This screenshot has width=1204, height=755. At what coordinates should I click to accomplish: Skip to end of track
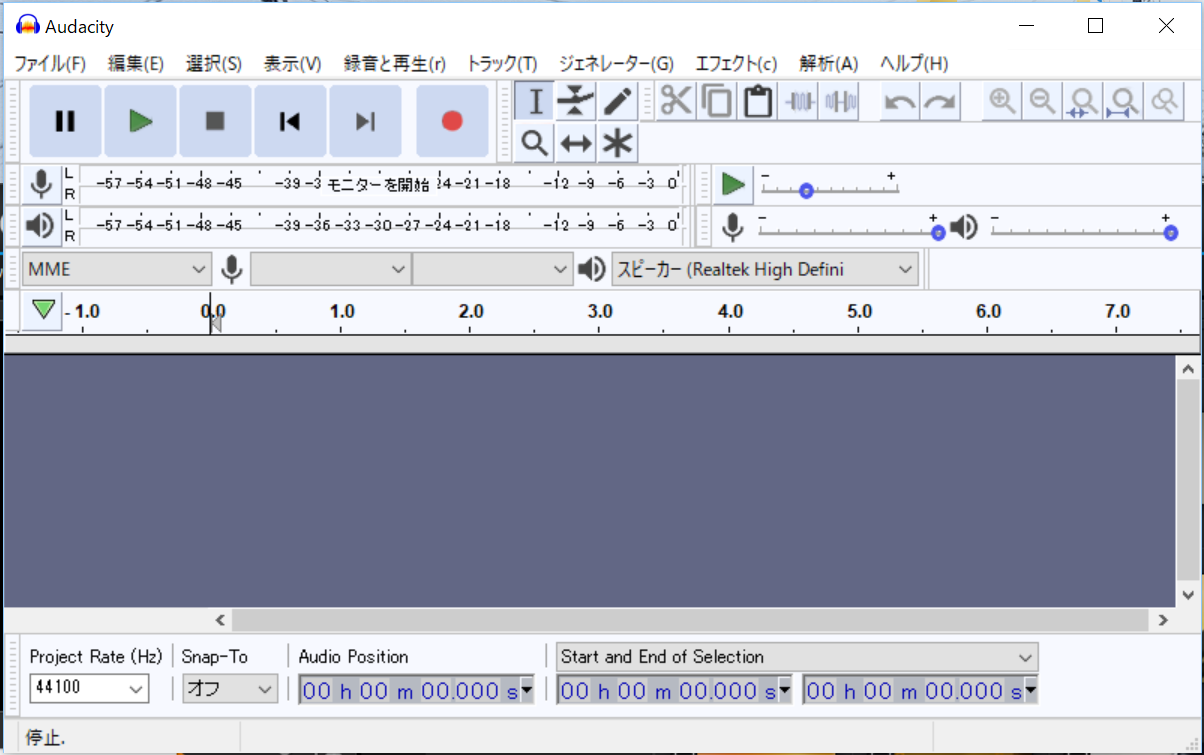[365, 121]
